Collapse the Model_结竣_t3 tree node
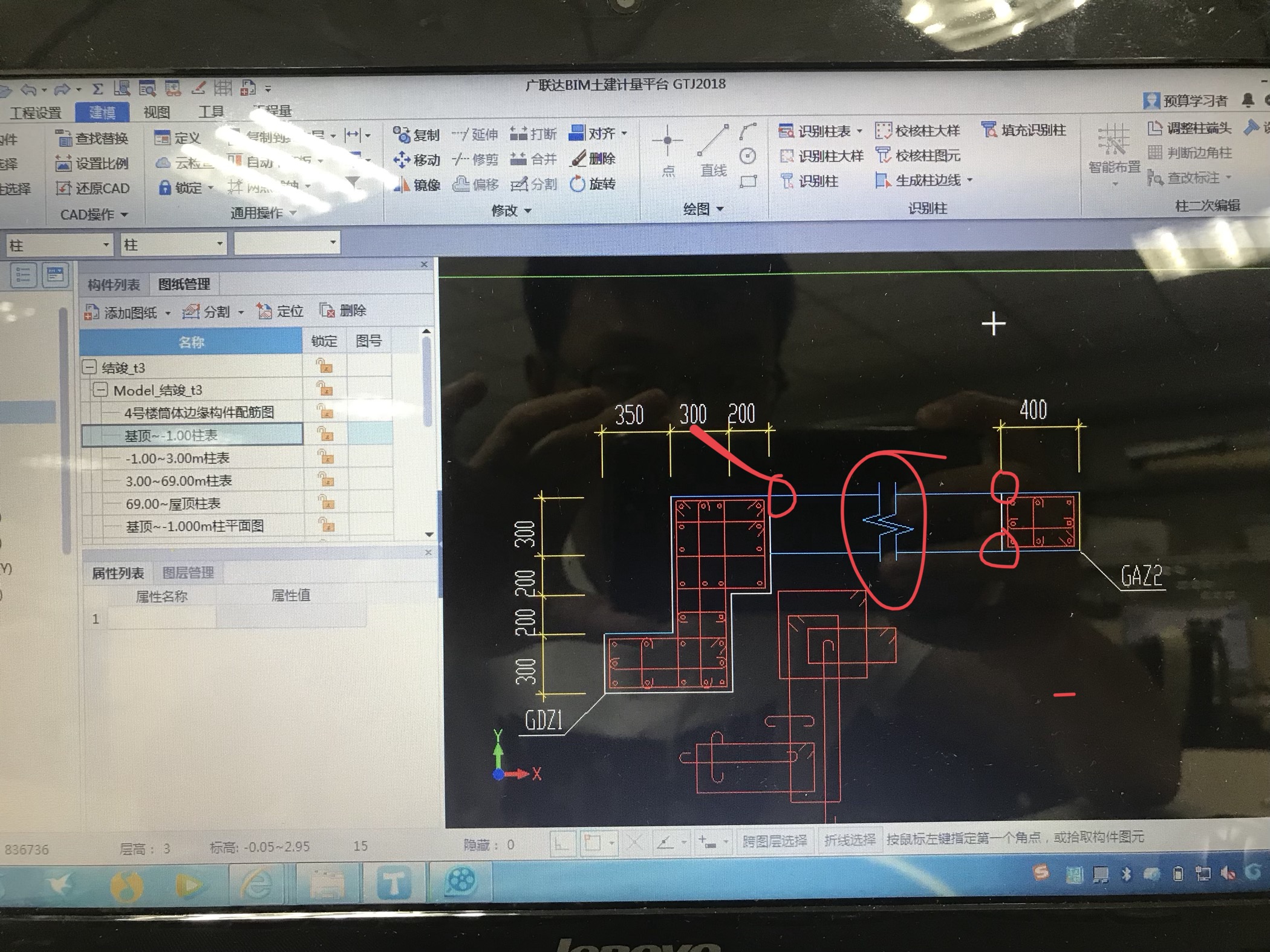Viewport: 1270px width, 952px height. click(x=101, y=390)
